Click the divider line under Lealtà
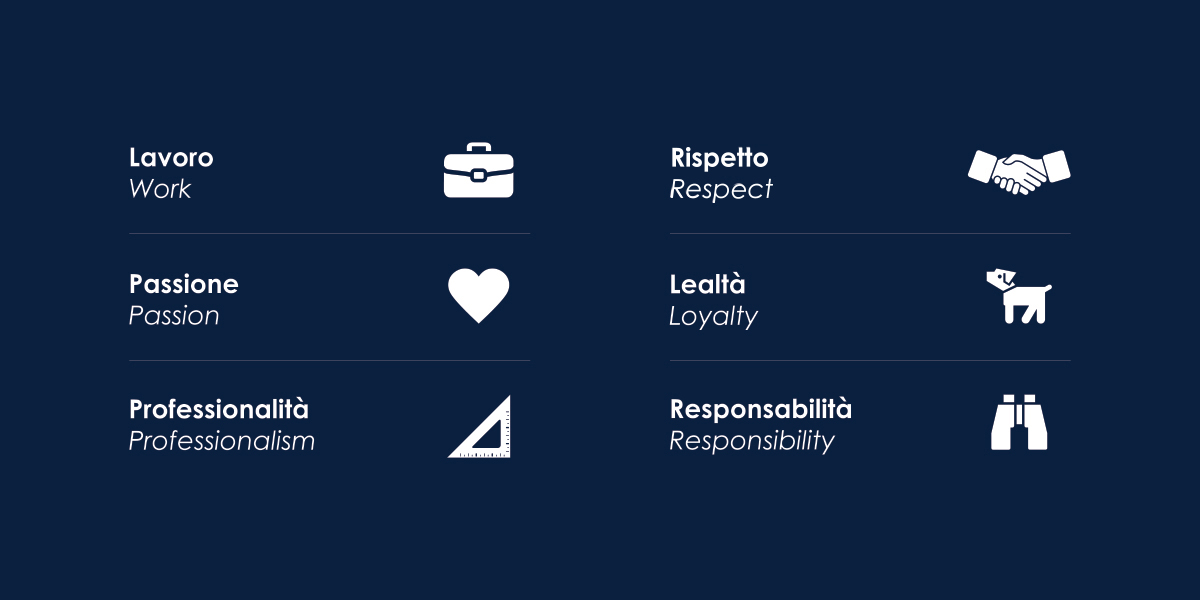This screenshot has width=1200, height=600. [870, 360]
